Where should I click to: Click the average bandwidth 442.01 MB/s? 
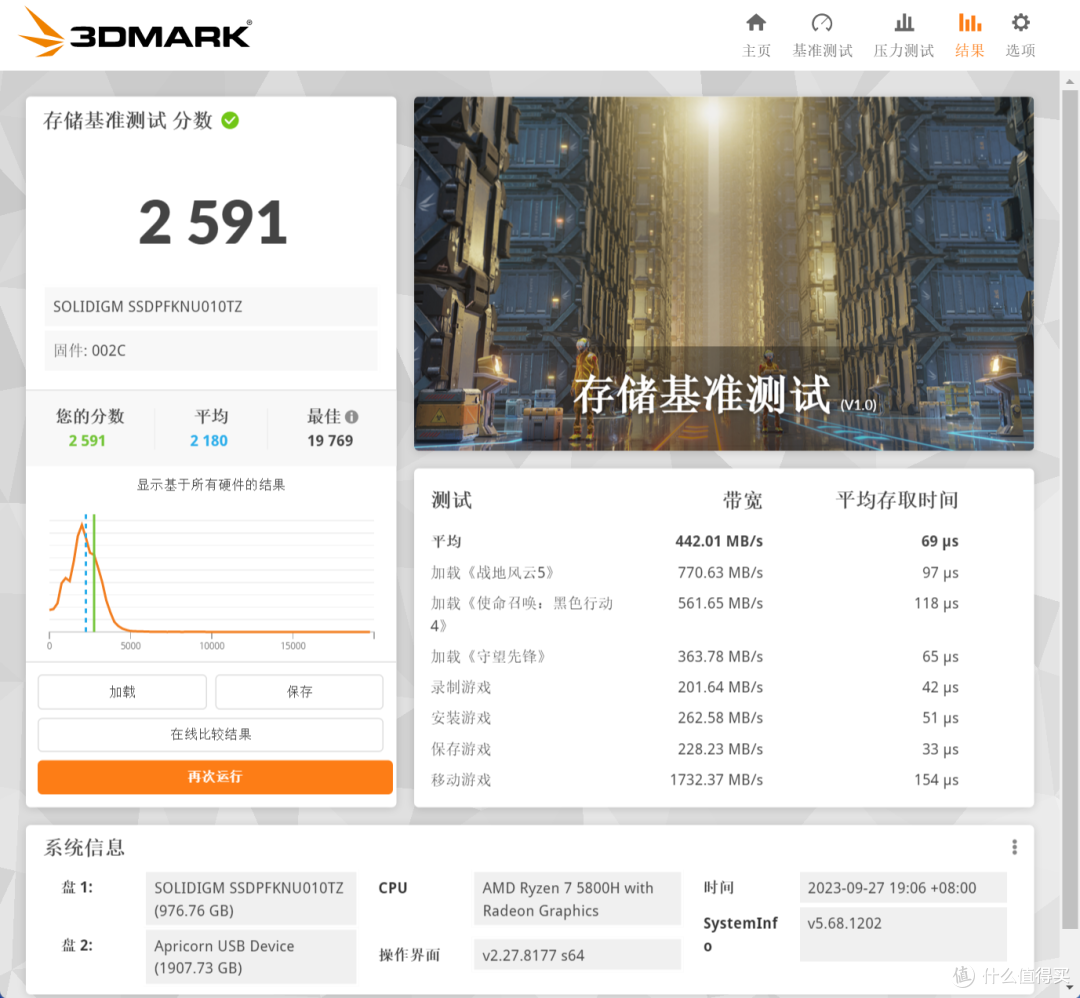[x=718, y=541]
